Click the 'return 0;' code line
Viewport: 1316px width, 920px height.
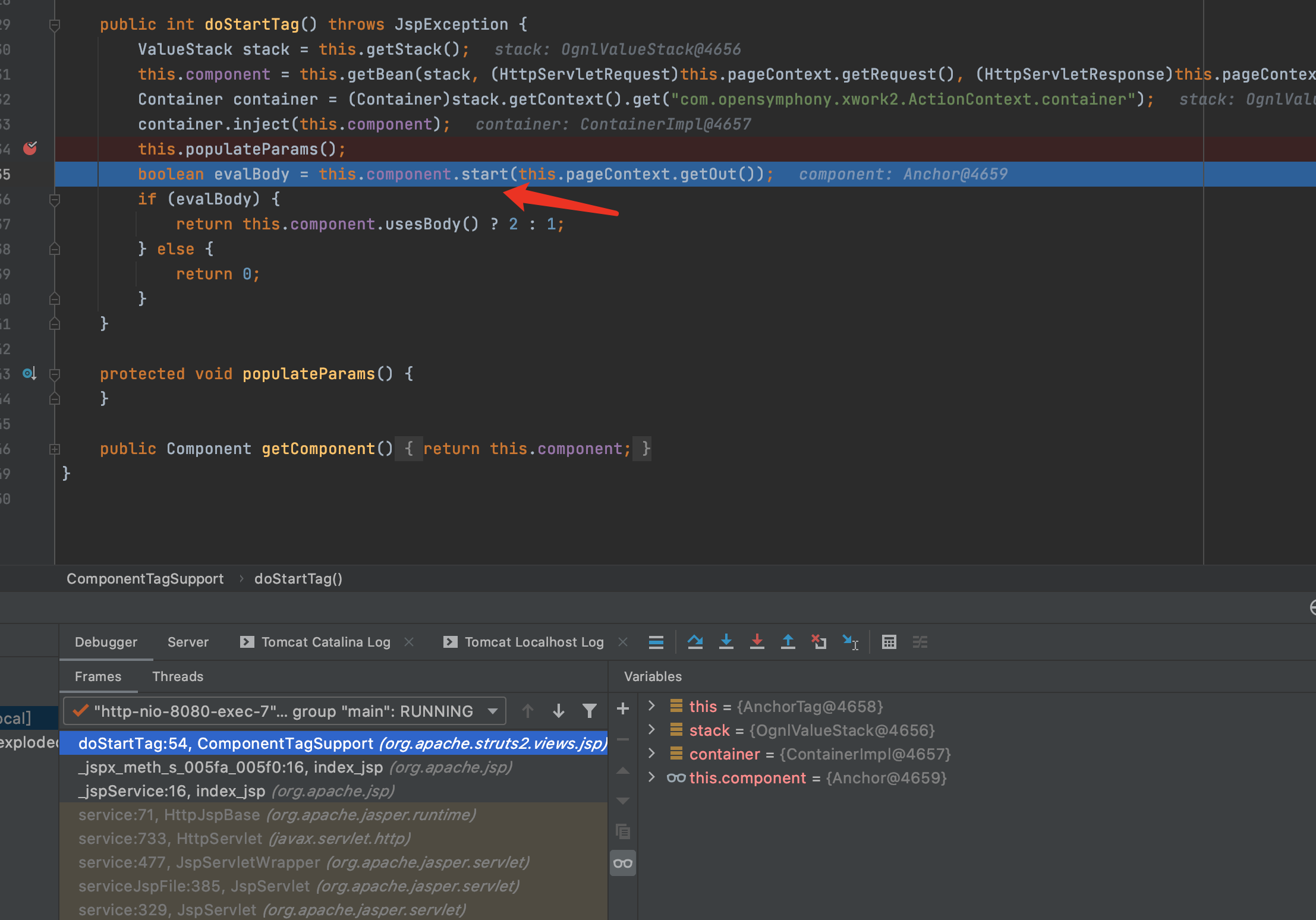click(218, 274)
